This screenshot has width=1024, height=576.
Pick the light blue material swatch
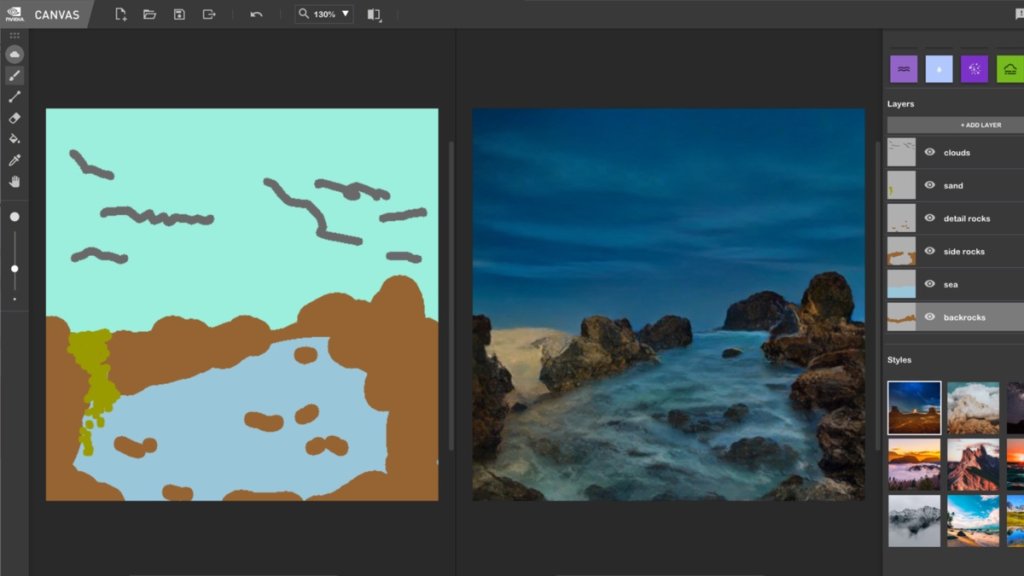pos(939,69)
